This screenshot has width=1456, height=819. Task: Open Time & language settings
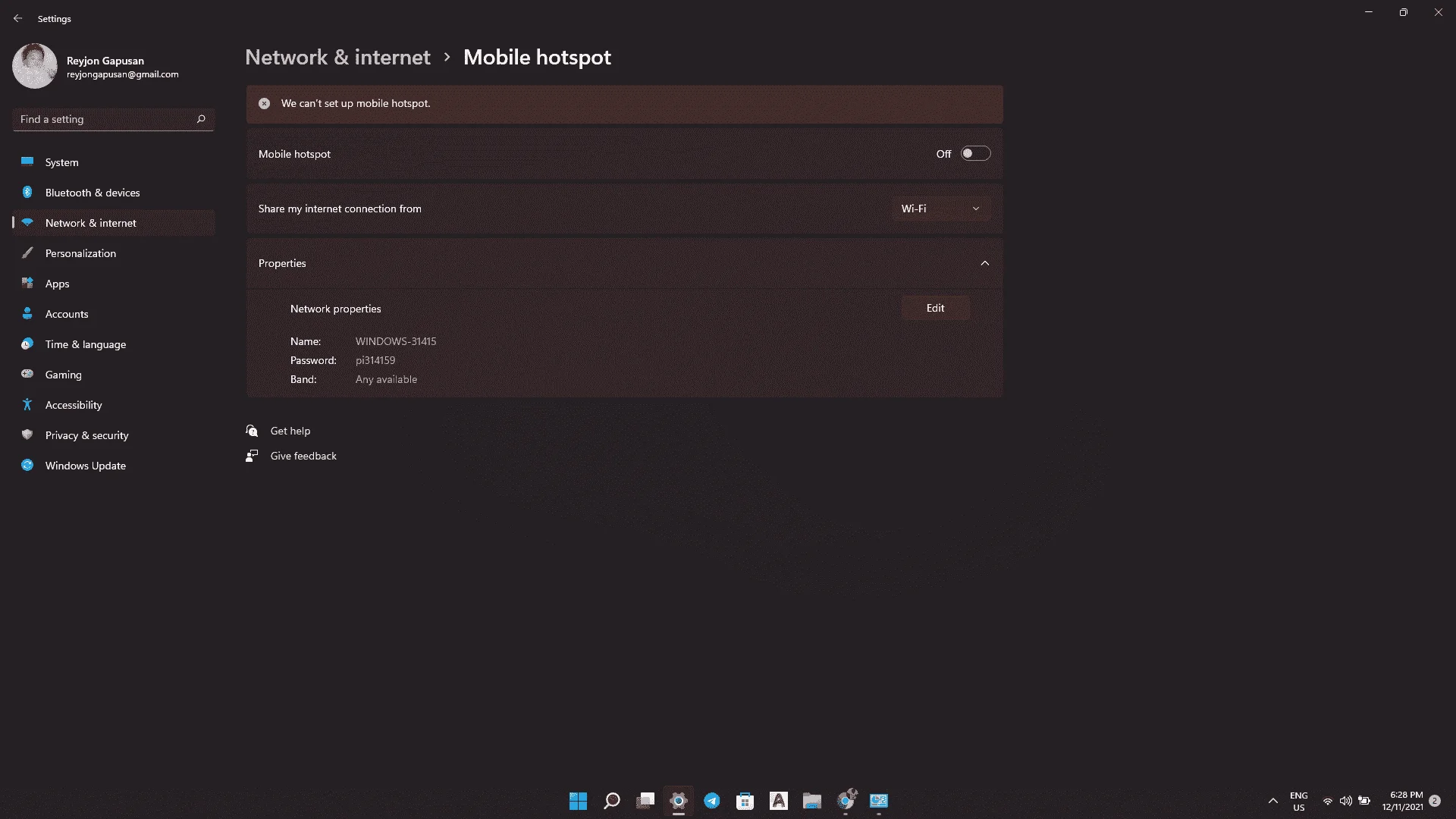[x=114, y=344]
